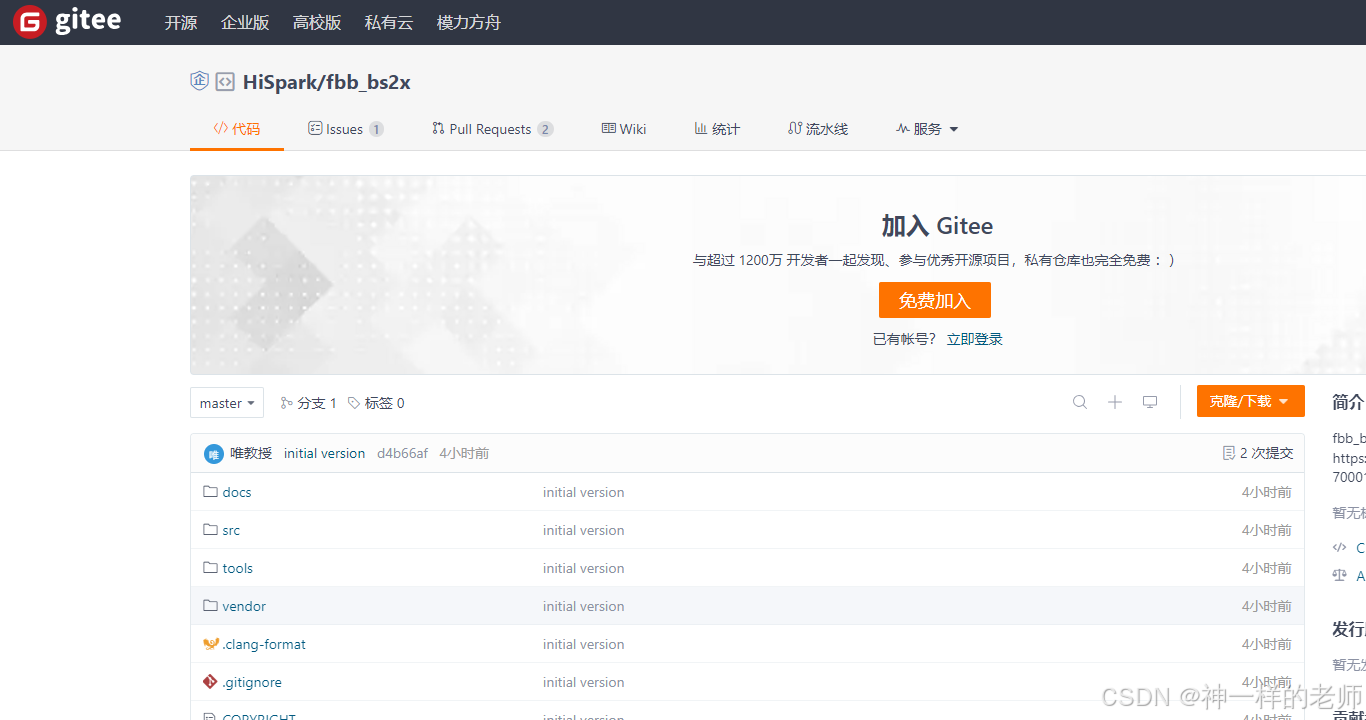Click the 唯教授 author name
The height and width of the screenshot is (720, 1366).
coord(251,453)
